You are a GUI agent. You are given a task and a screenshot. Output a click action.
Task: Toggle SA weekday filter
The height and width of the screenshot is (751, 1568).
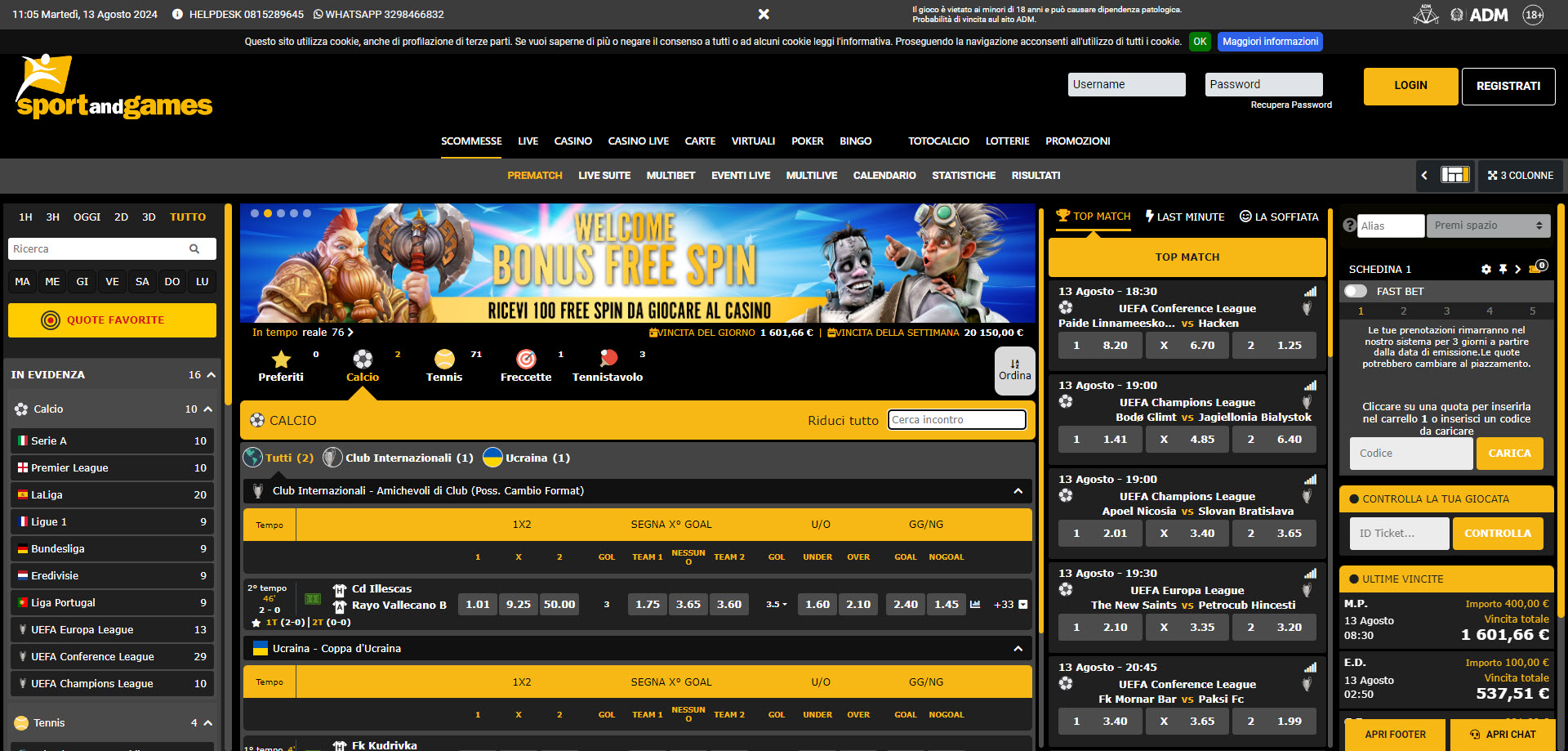(142, 281)
